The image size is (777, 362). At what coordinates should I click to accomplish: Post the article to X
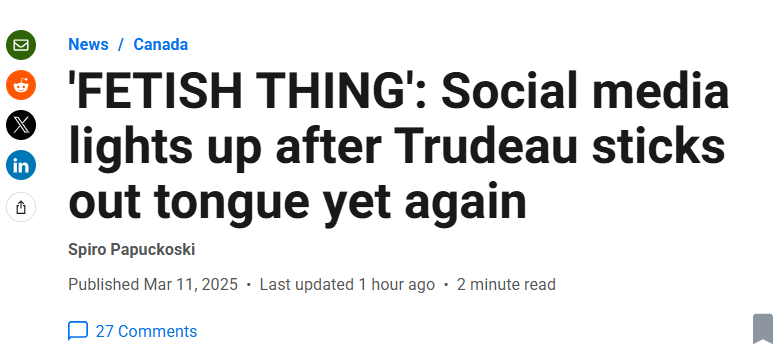pos(21,125)
